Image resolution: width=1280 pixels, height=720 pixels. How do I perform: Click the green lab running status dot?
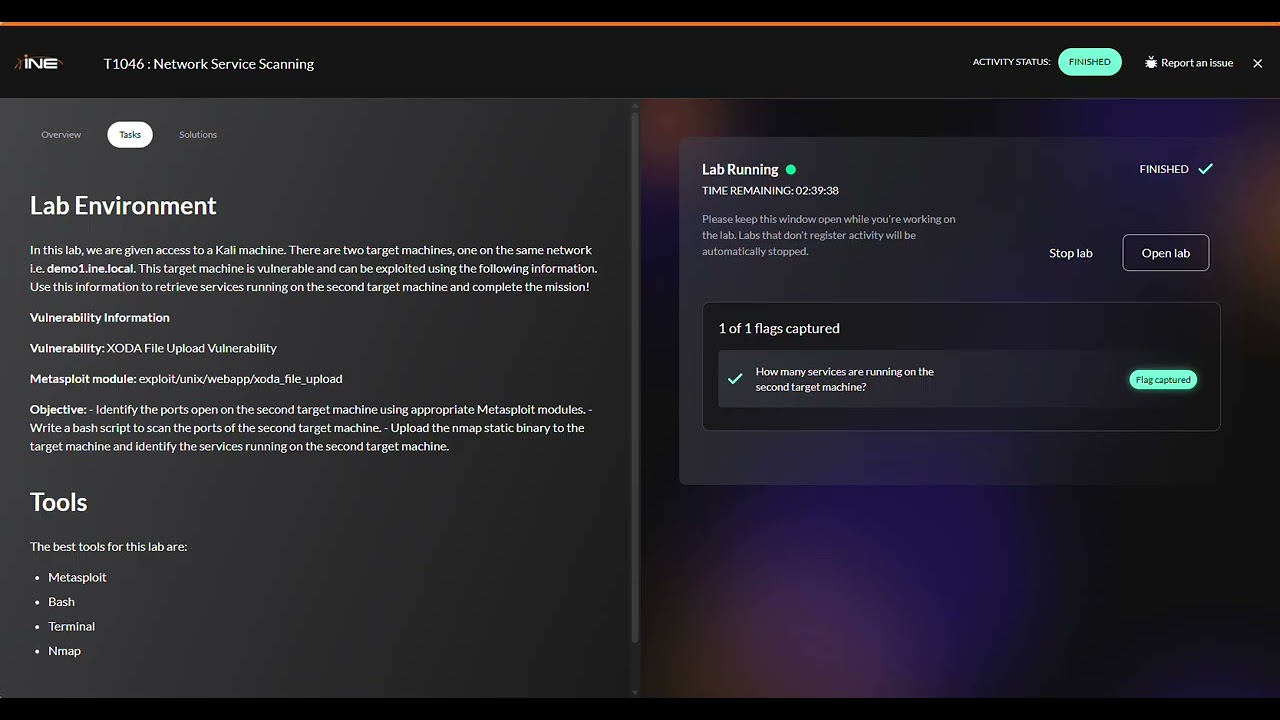coord(791,170)
